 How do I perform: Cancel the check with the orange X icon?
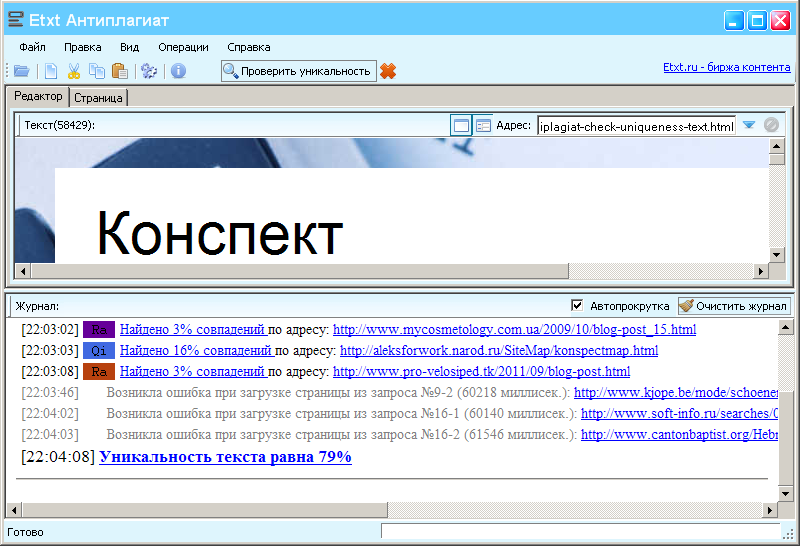click(388, 71)
